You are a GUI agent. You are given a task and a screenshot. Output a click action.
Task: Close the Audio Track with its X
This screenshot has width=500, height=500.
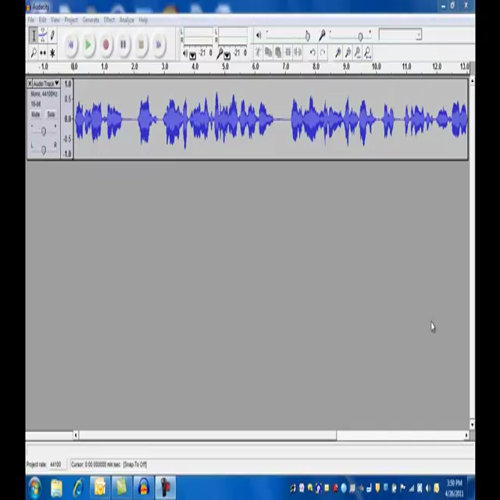coord(30,83)
